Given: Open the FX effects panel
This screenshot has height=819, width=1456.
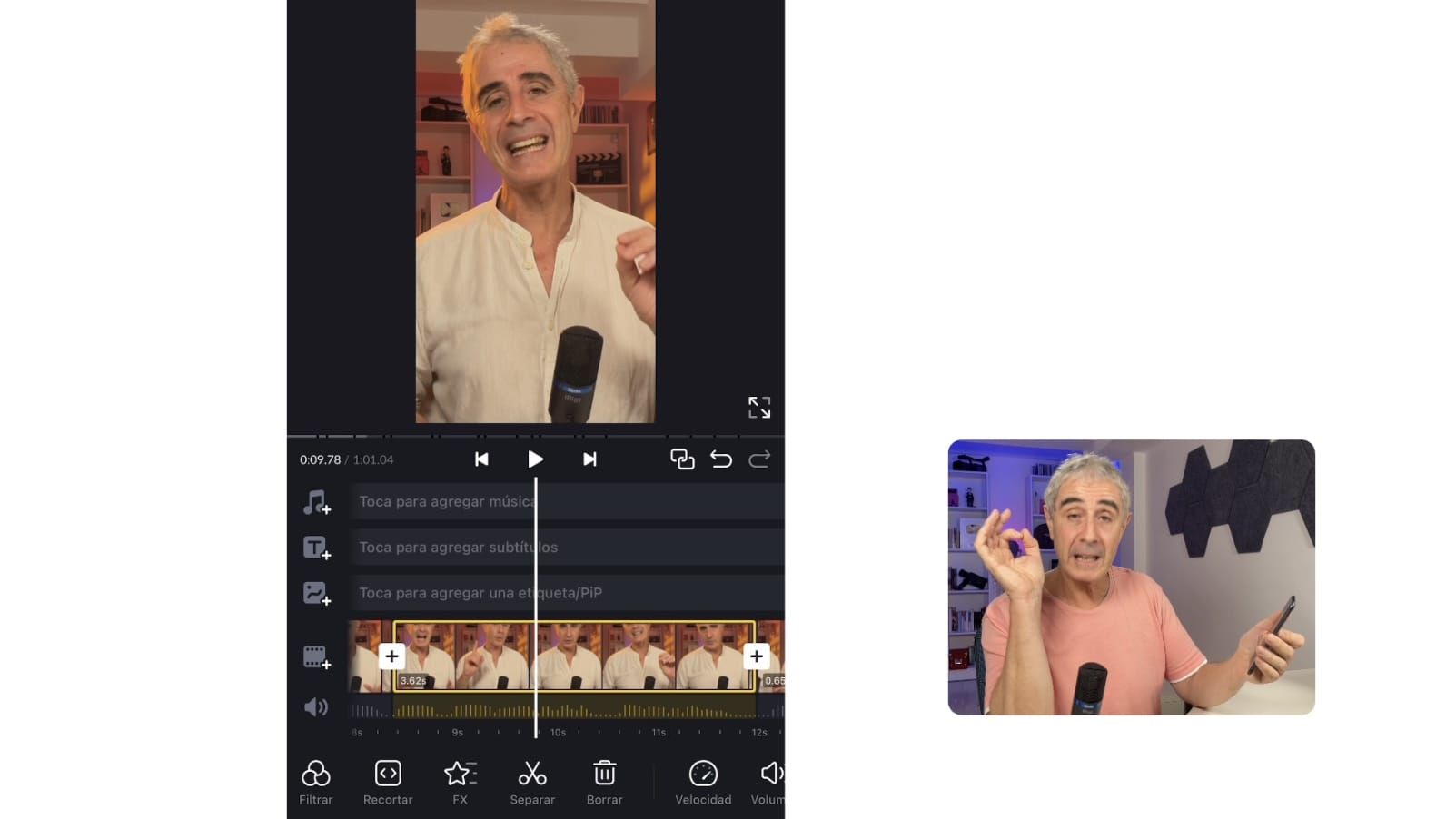Looking at the screenshot, I should tap(460, 782).
